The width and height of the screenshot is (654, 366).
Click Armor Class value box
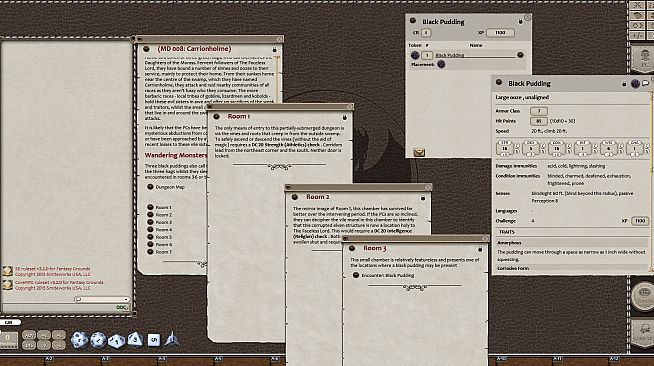point(538,111)
